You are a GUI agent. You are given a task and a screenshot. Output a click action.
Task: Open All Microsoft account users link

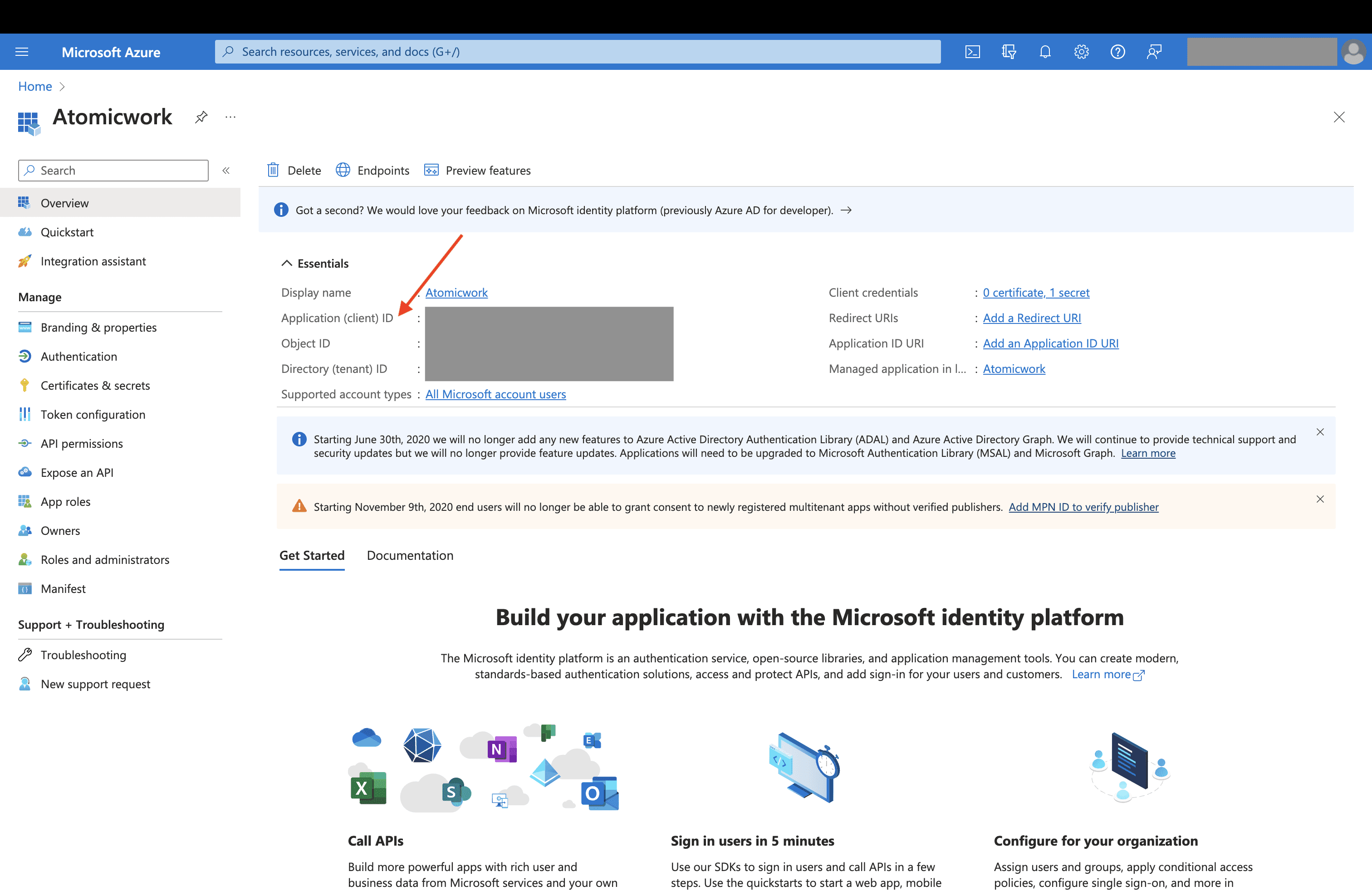(x=496, y=394)
